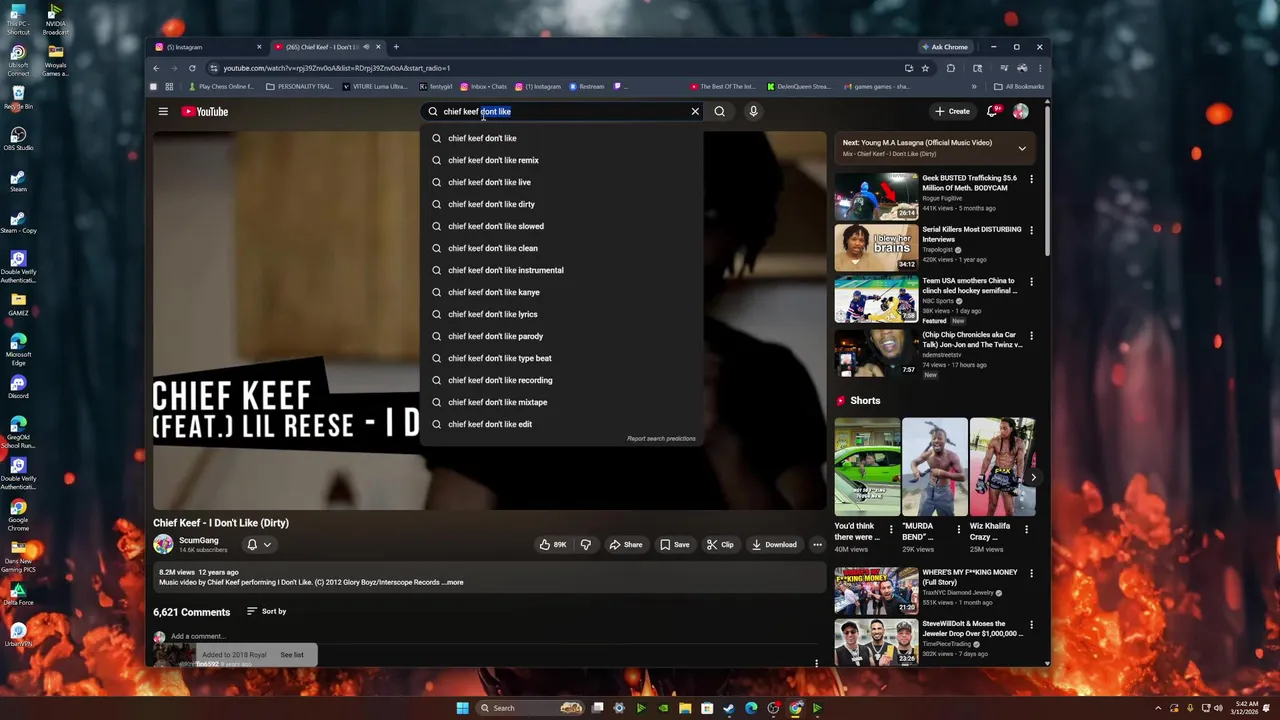Open menu for Team USA smothers China video

tap(1031, 282)
